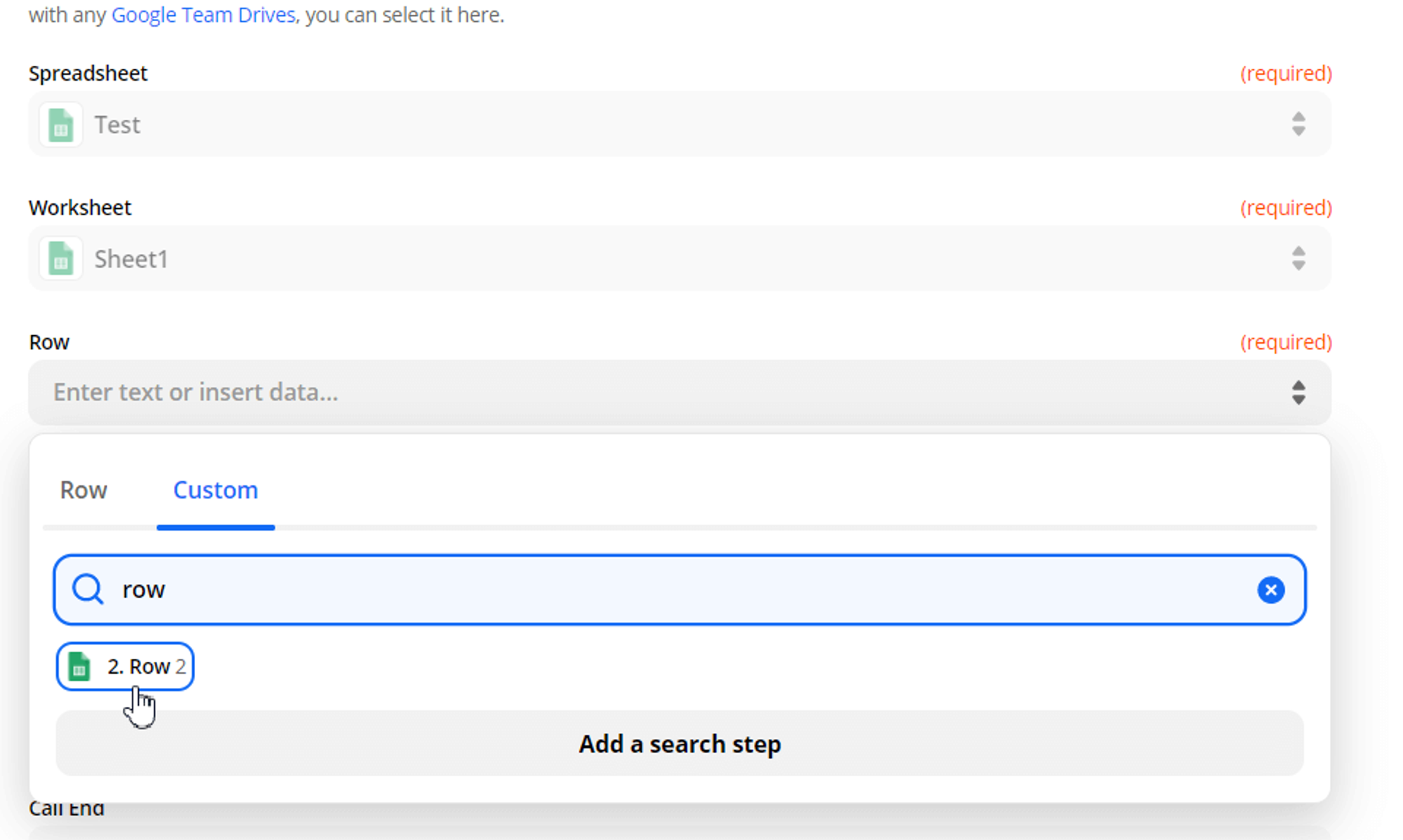Click the Row field label
This screenshot has height=840, width=1403.
coord(49,342)
